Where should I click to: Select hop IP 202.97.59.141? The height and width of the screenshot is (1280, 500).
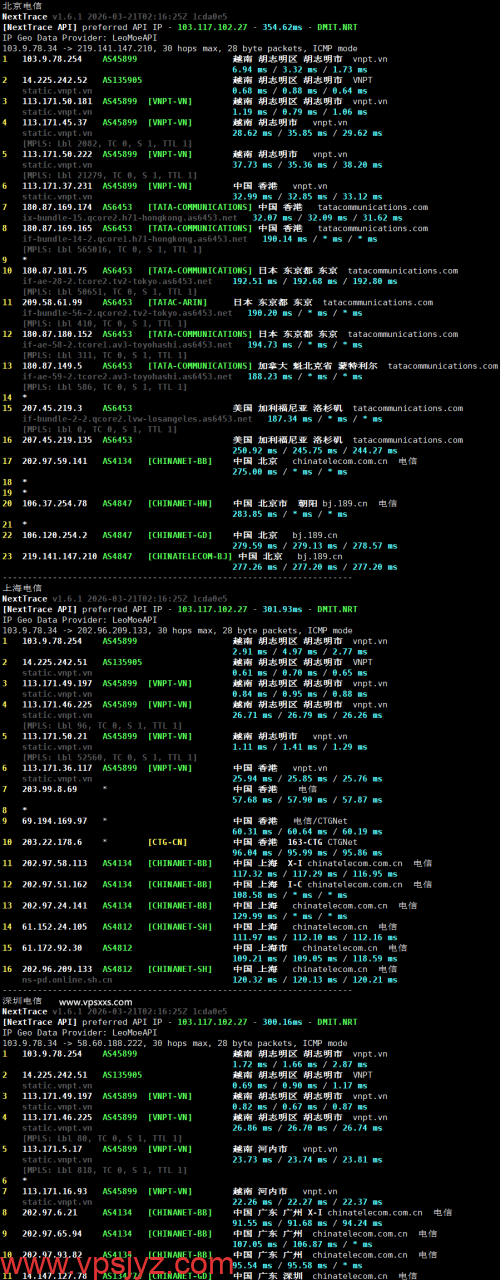point(55,461)
